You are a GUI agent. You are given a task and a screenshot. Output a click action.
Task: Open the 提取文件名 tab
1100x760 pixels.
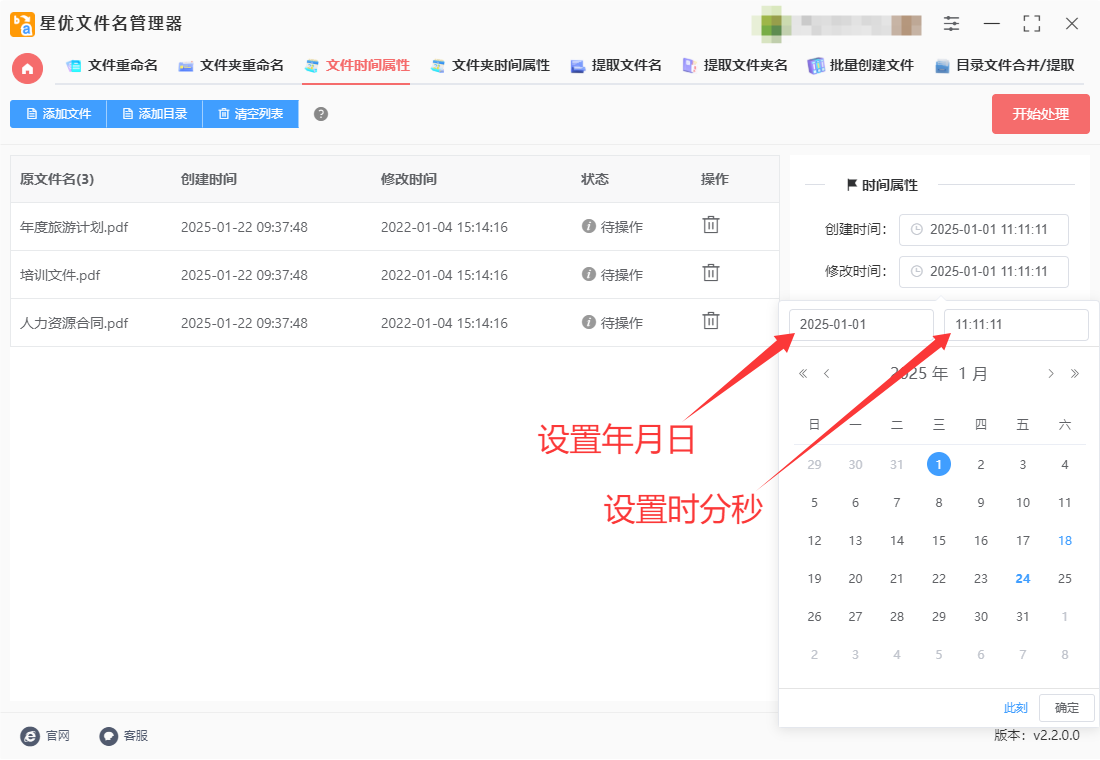tap(616, 66)
